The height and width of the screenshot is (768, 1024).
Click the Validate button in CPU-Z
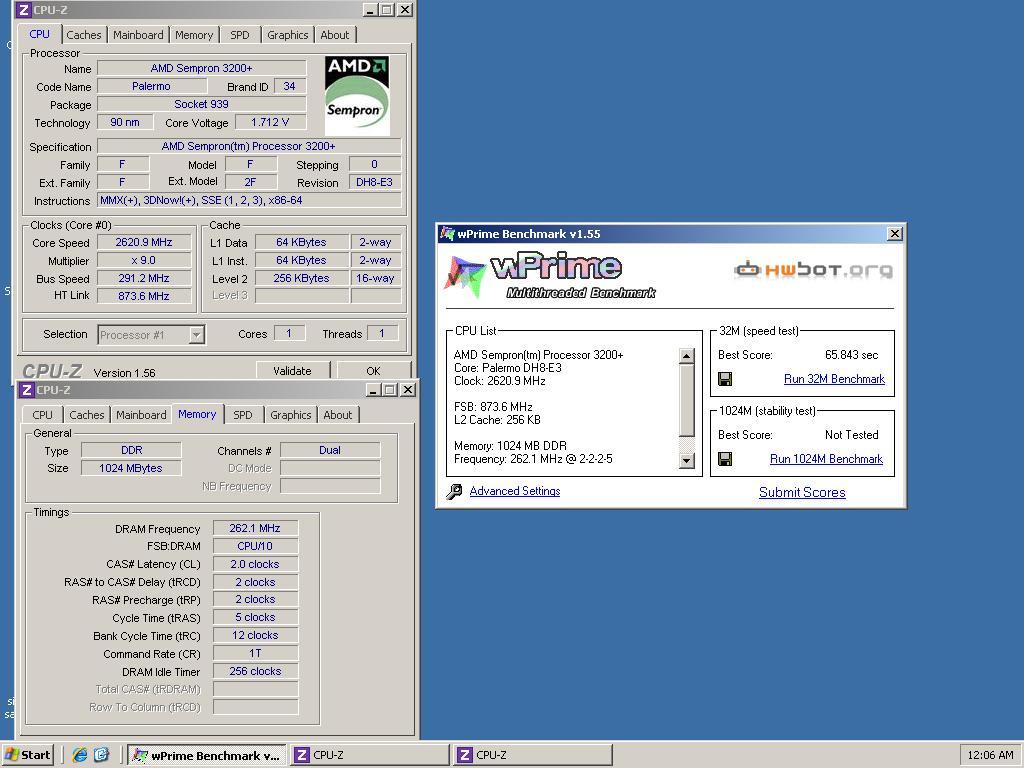pyautogui.click(x=292, y=371)
